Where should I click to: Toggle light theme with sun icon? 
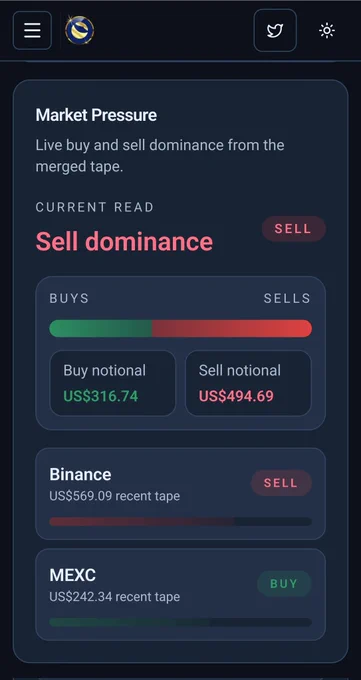(327, 30)
